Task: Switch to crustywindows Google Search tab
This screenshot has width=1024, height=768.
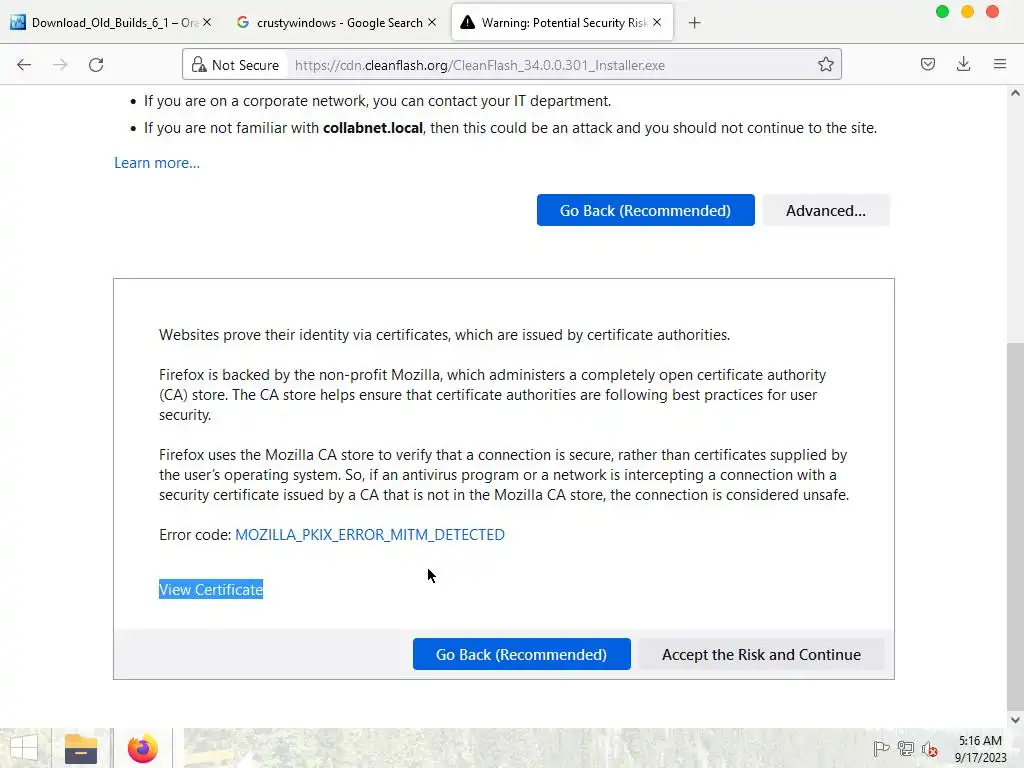Action: (336, 22)
